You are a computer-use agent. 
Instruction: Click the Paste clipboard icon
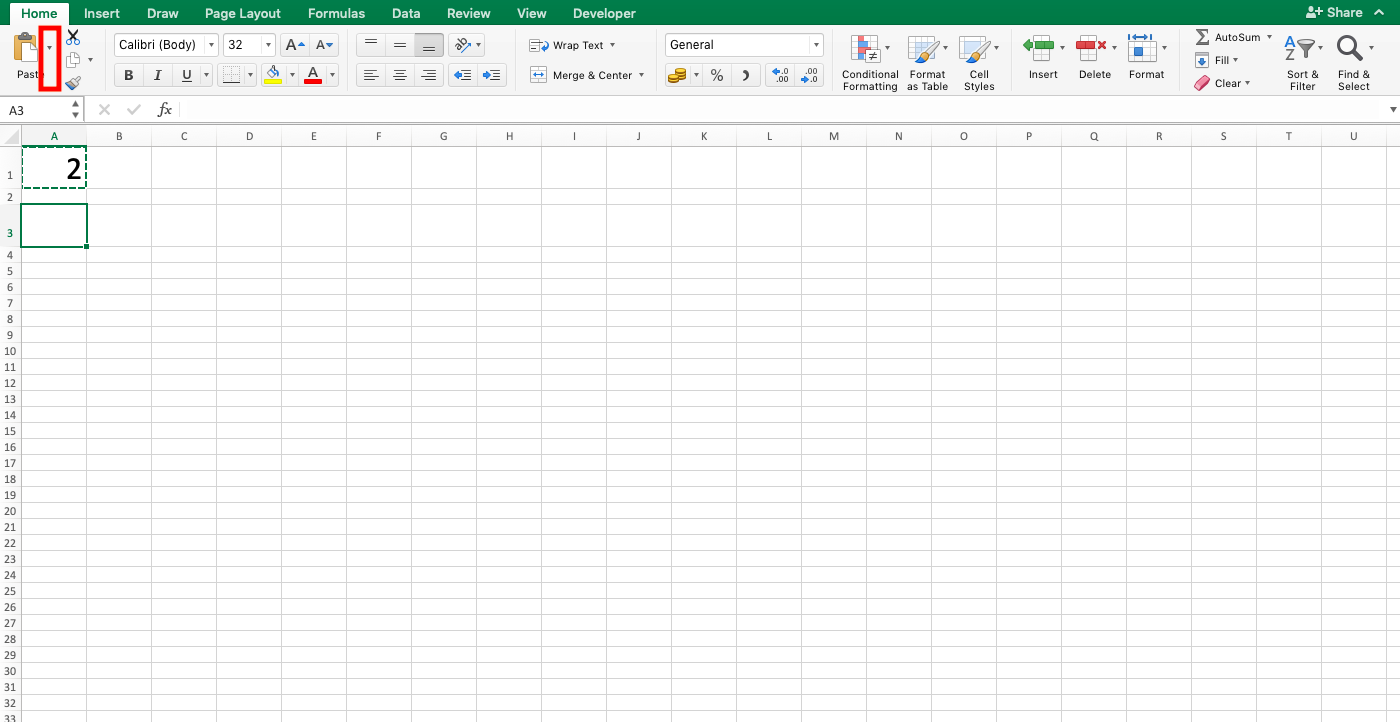click(26, 47)
